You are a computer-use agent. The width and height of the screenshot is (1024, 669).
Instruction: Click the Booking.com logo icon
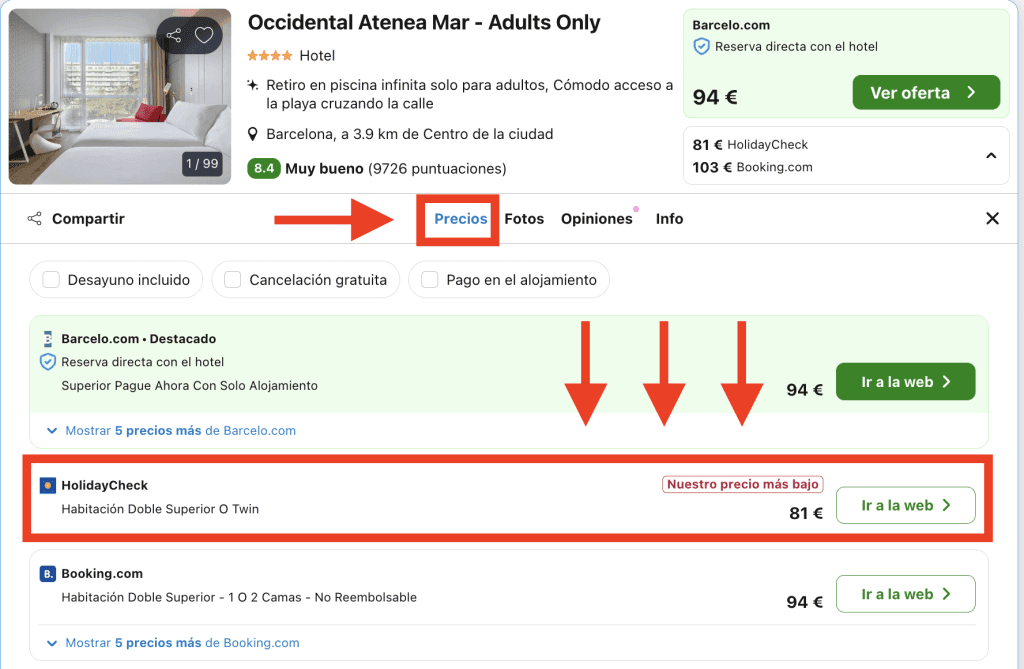pos(47,574)
